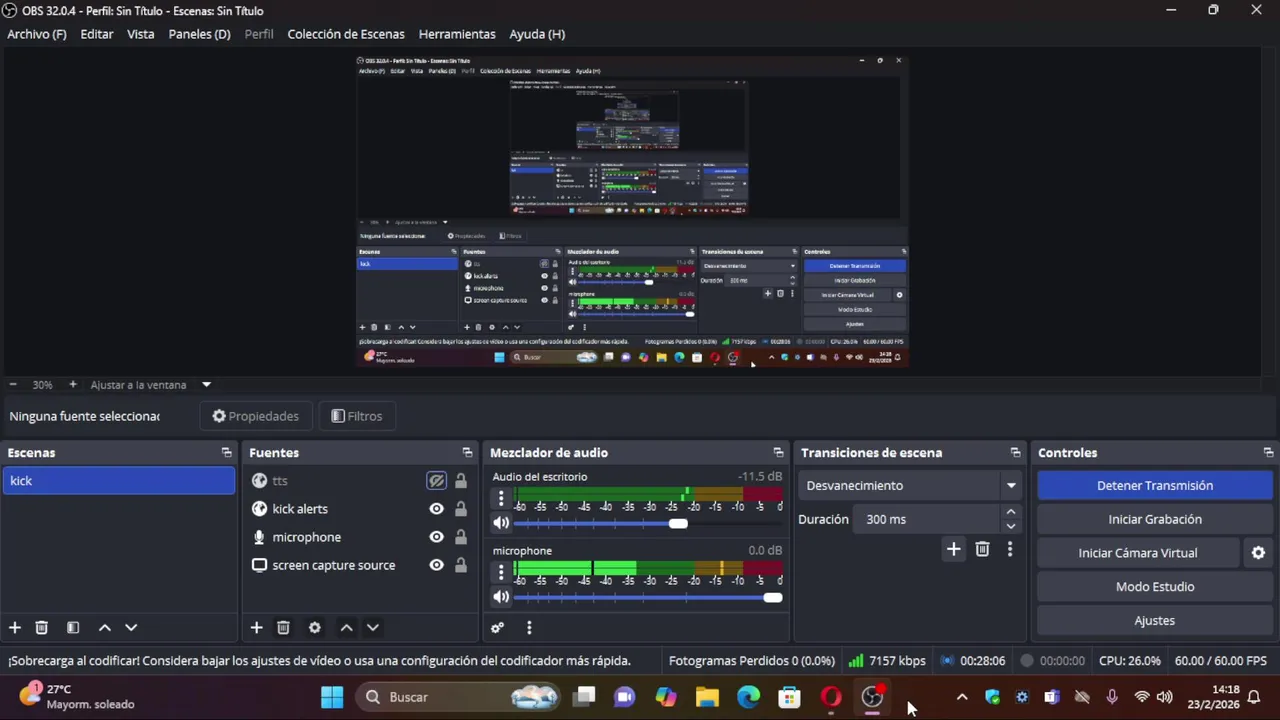Pop out Escenas dock icon
1280x720 pixels.
(226, 453)
